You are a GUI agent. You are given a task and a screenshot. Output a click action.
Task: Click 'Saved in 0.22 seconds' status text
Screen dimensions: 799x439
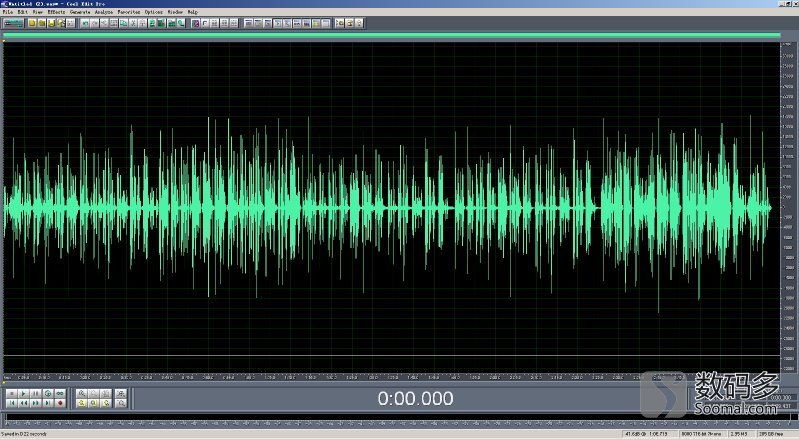[25, 434]
